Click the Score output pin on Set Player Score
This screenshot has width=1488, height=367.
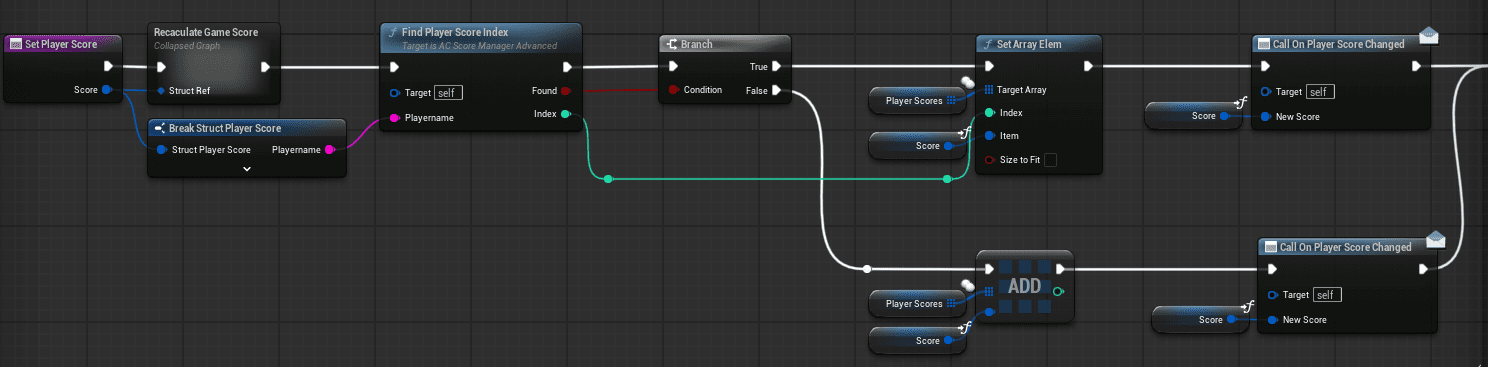tap(108, 90)
